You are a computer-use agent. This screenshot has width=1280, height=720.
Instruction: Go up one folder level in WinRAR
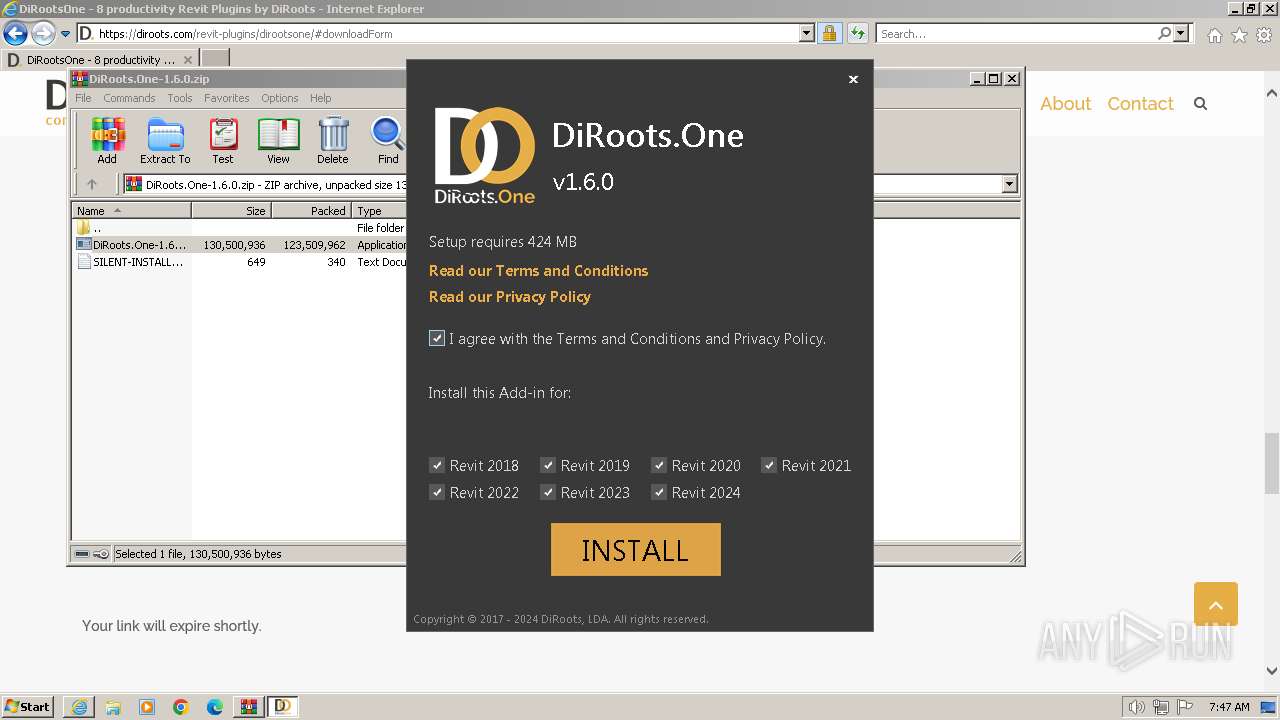point(92,184)
